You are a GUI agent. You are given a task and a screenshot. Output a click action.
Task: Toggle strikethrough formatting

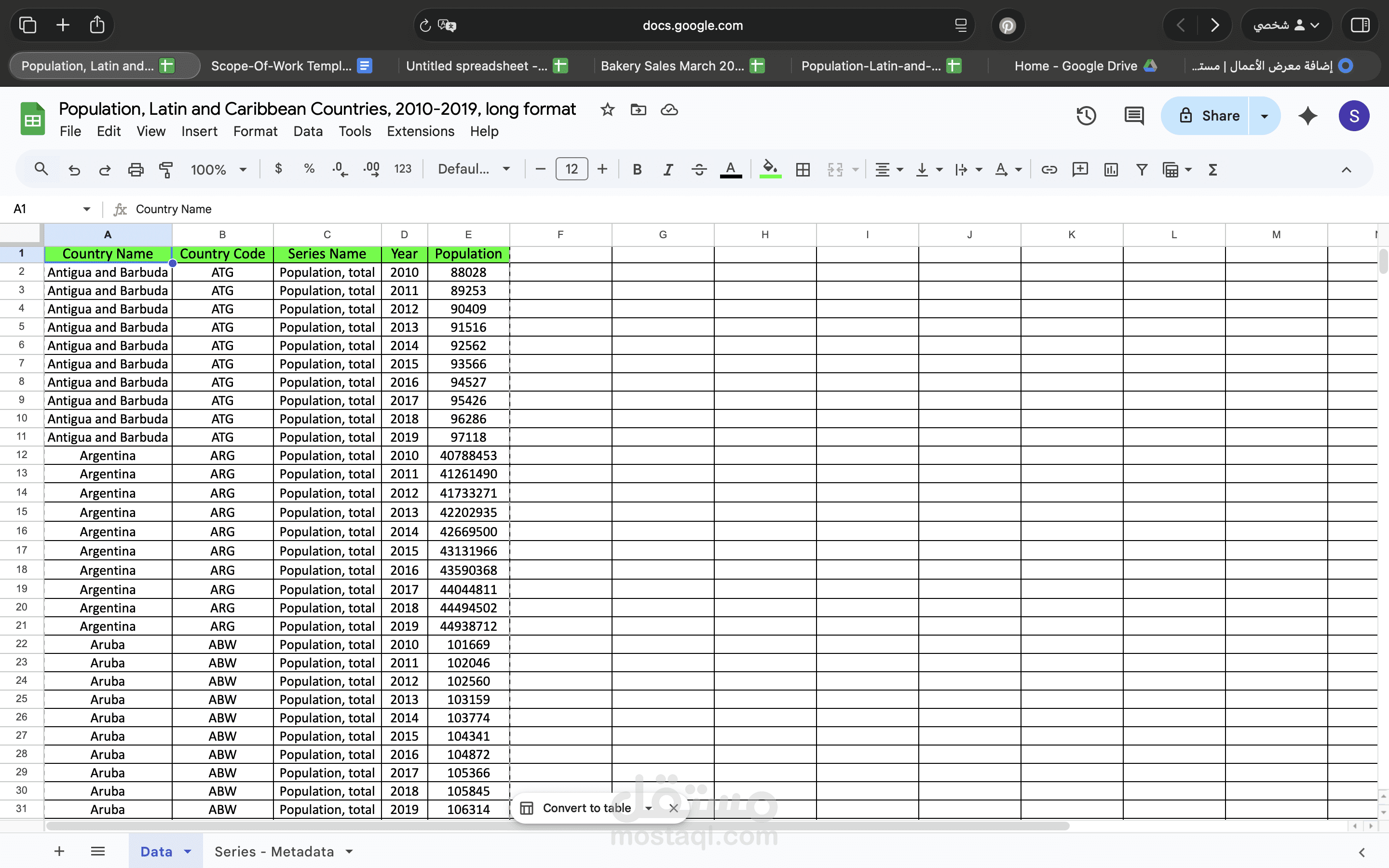(699, 169)
